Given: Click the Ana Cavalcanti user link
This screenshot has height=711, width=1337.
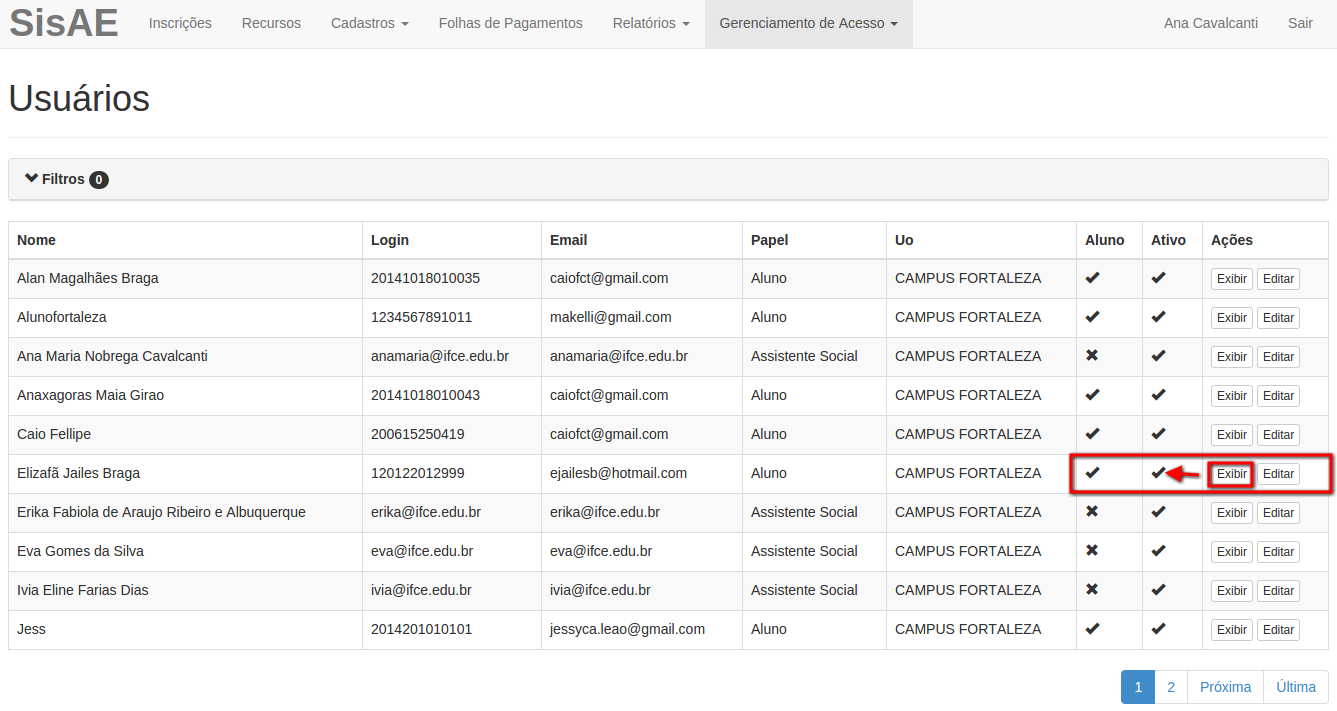Looking at the screenshot, I should [1211, 23].
